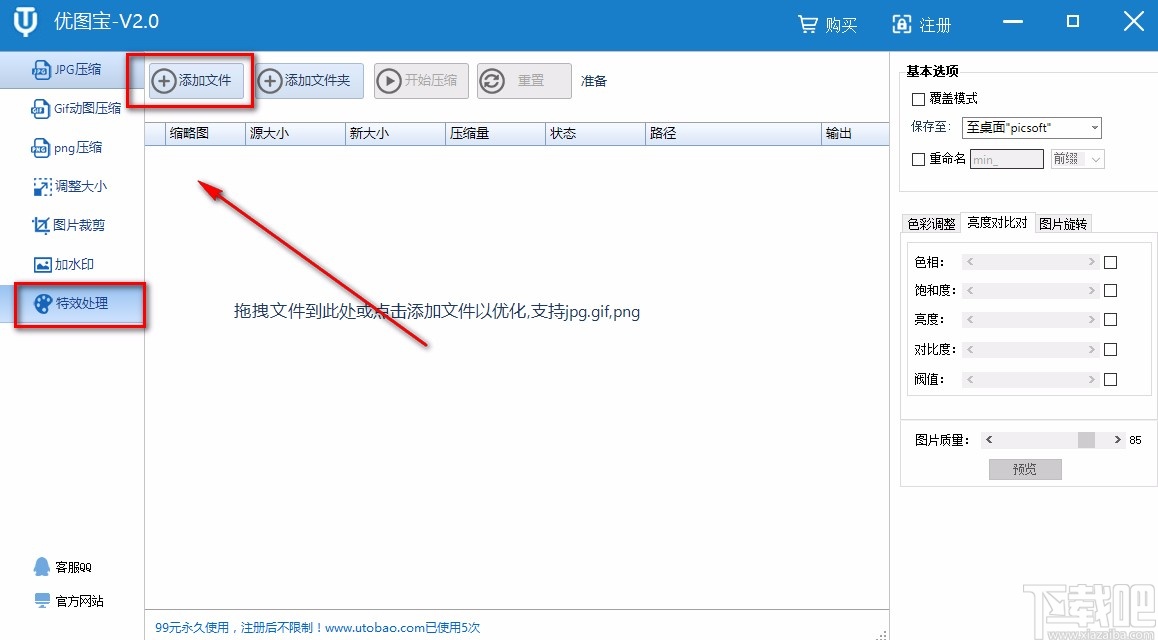Enable the 覆盖模式 checkbox

click(x=916, y=97)
